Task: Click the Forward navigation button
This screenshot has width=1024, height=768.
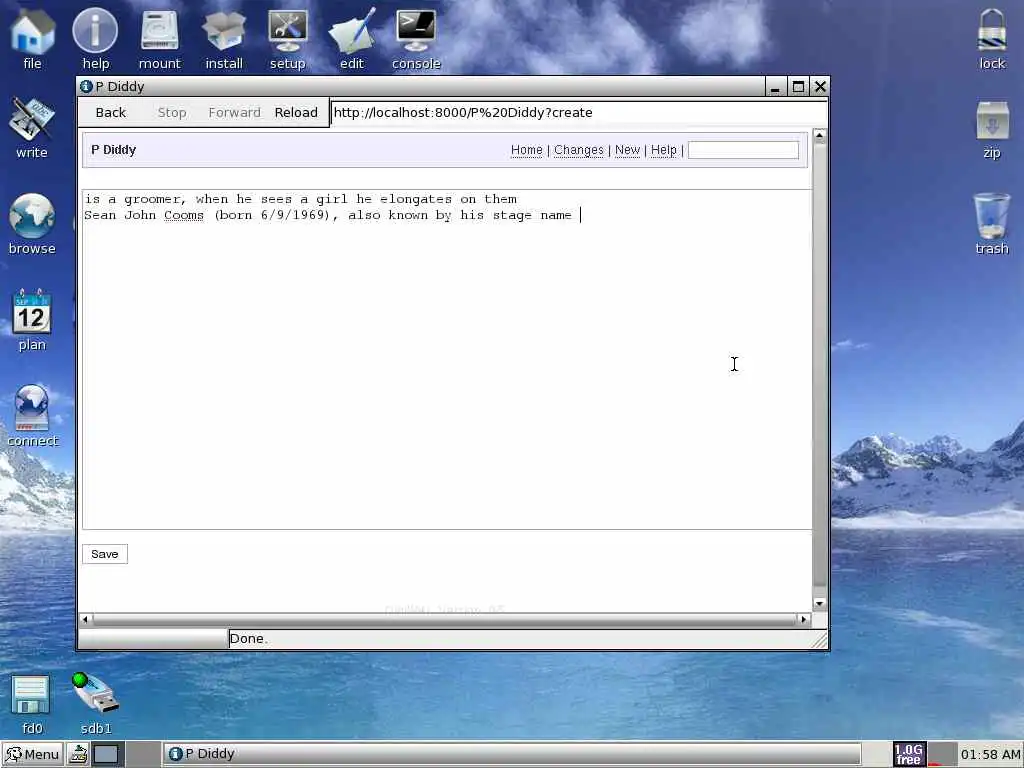Action: pyautogui.click(x=234, y=112)
